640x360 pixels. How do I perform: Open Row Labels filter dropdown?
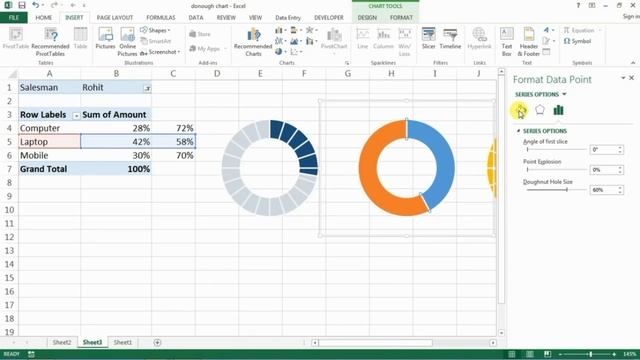coord(76,116)
